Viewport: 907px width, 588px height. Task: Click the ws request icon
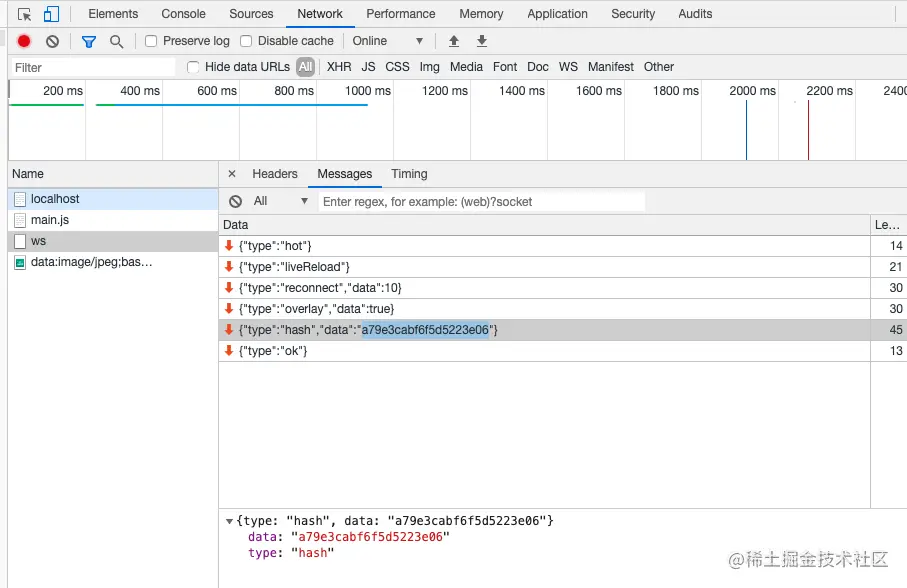point(20,241)
